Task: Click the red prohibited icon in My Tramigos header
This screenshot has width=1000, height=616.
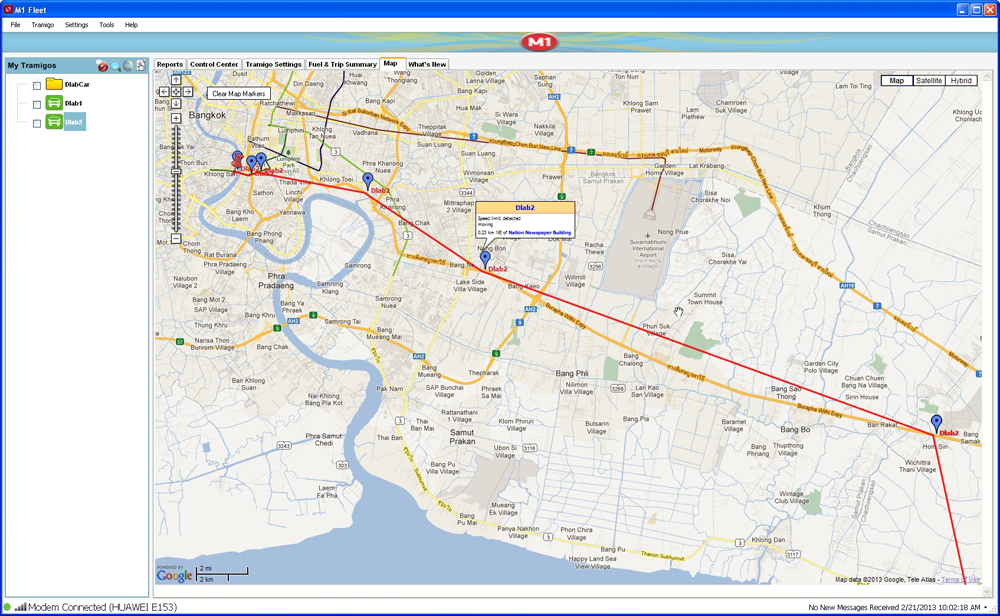Action: tap(102, 66)
